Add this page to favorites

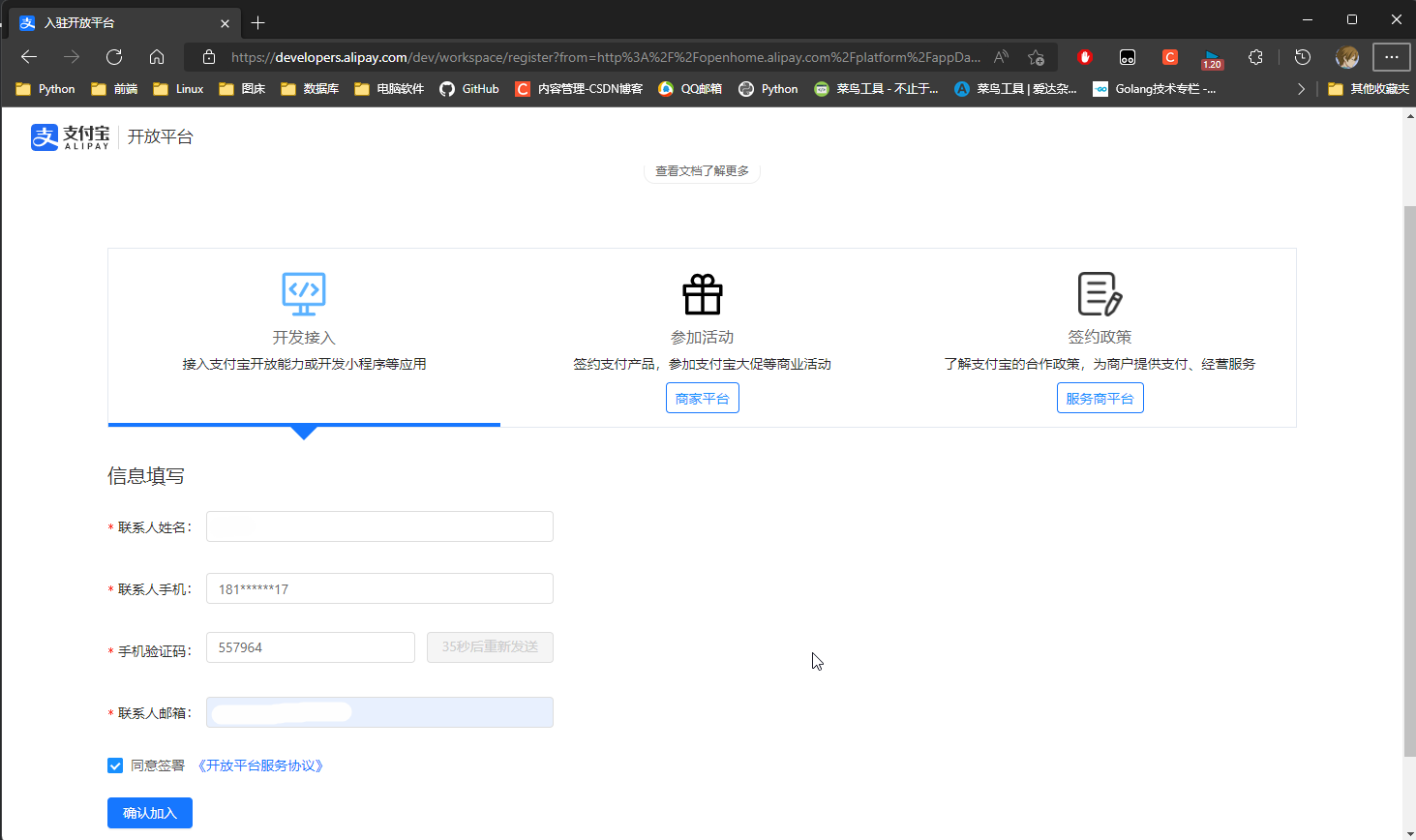1036,57
